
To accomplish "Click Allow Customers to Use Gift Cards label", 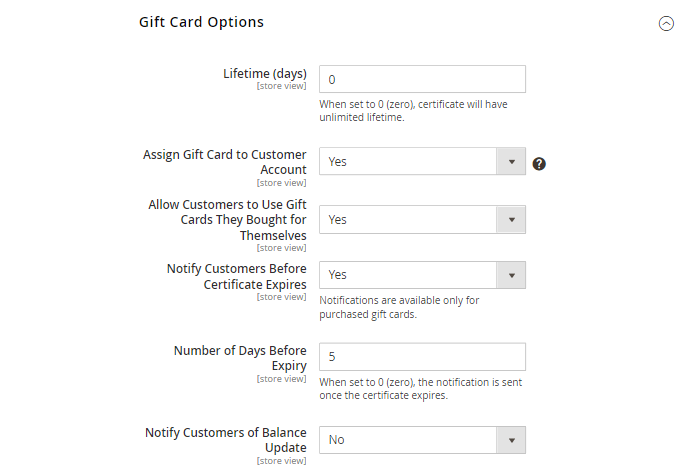I will click(227, 219).
